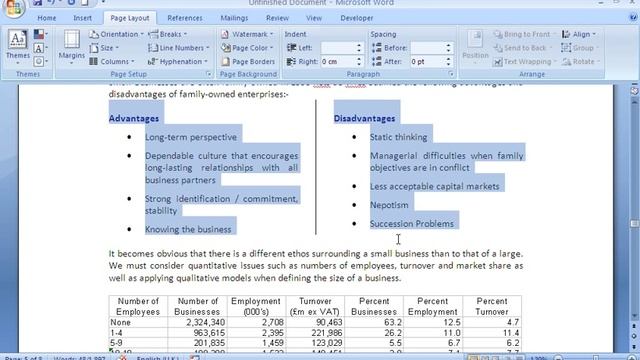Click the vertical scrollbar thumb
Screen dimensions: 640x360
coord(634,224)
